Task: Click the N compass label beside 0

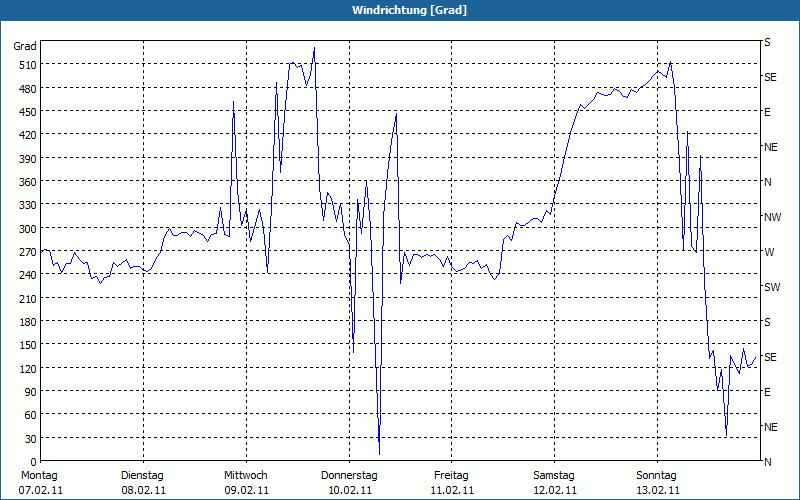Action: [767, 462]
